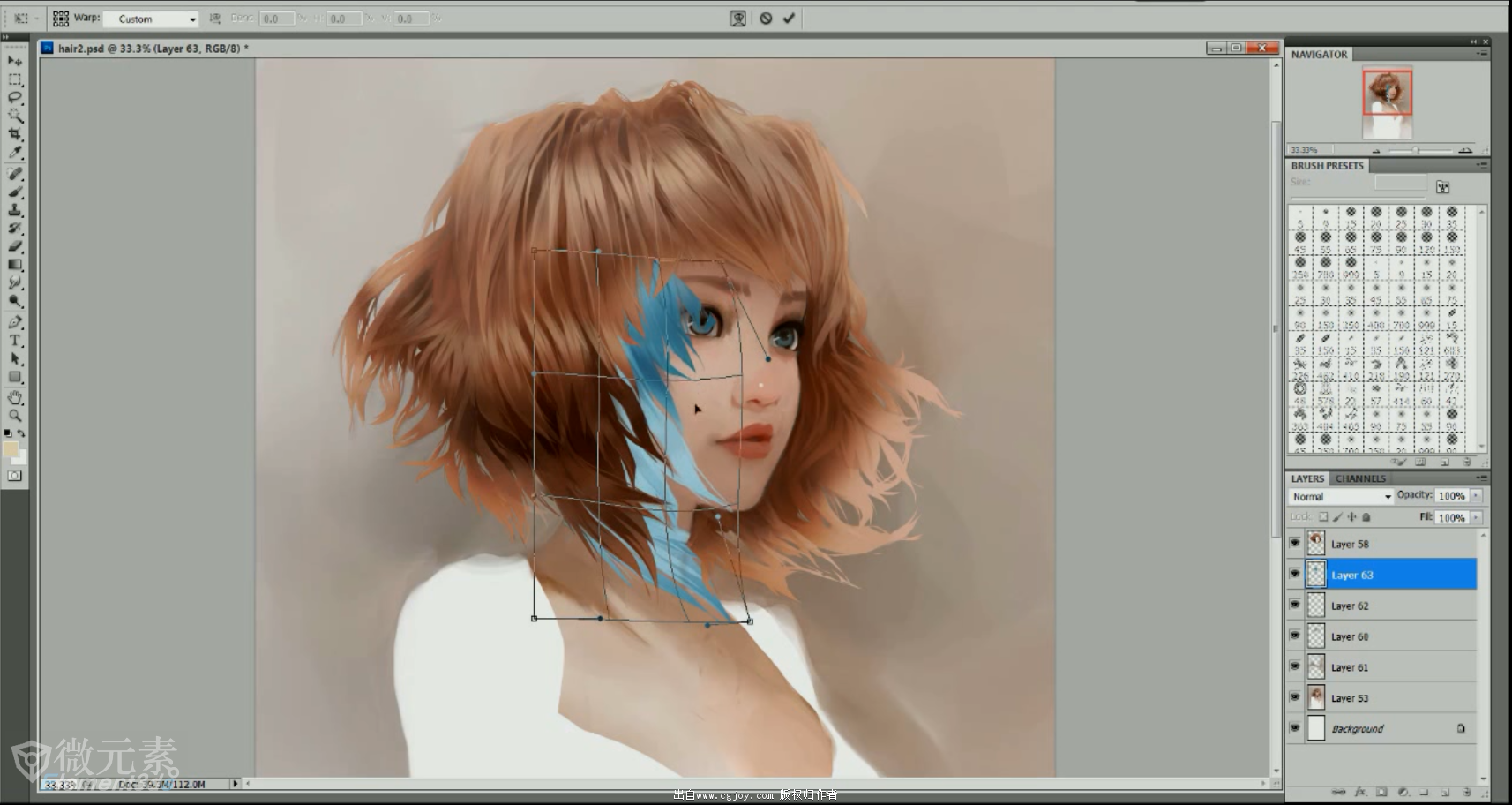Link layers icon in Layers panel
The height and width of the screenshot is (805, 1512).
[x=1338, y=792]
